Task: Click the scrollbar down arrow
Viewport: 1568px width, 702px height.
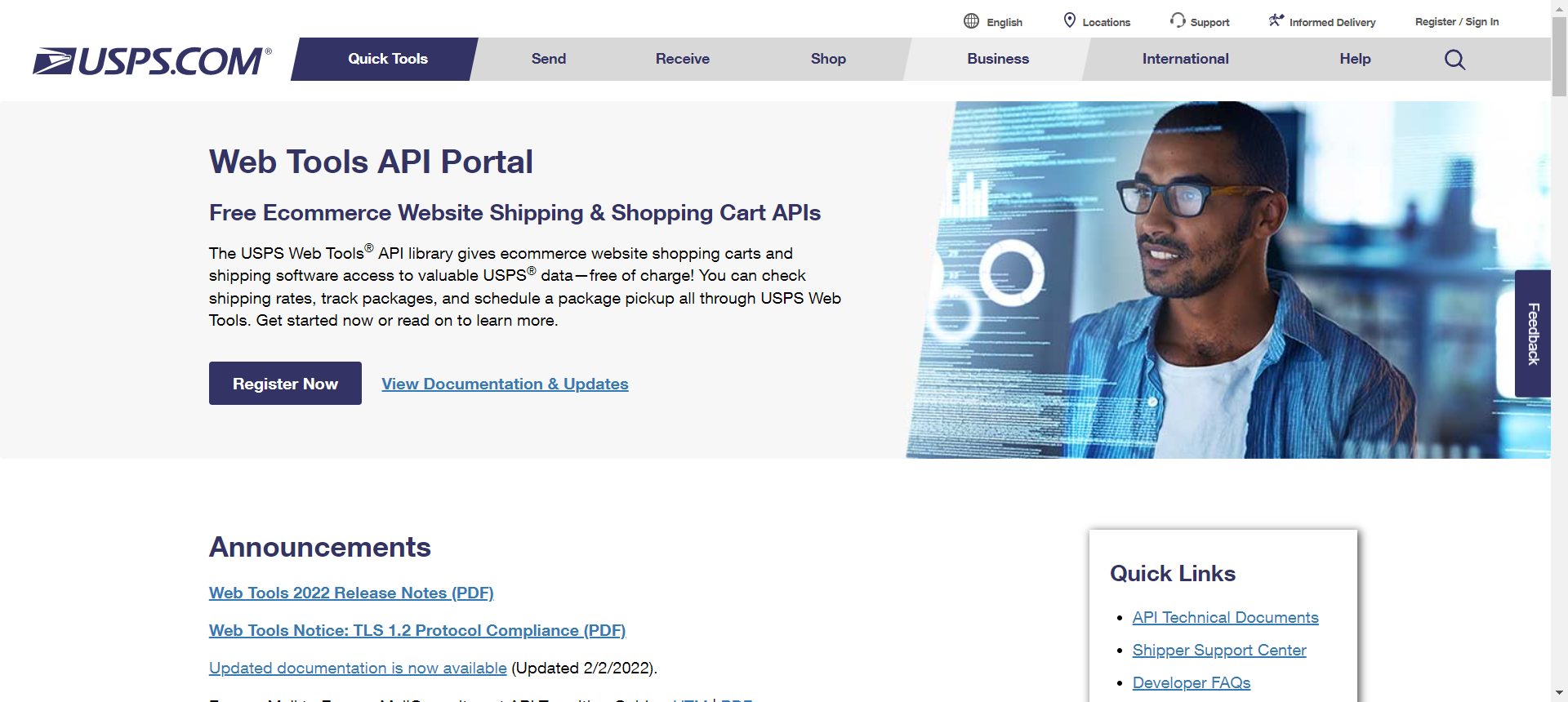Action: pos(1559,694)
